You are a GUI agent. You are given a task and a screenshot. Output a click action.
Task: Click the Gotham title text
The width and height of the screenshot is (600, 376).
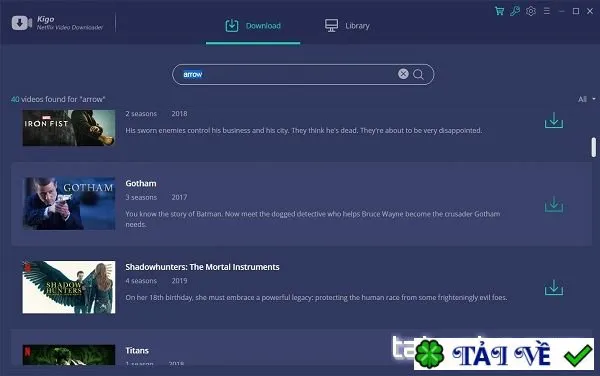pyautogui.click(x=141, y=183)
